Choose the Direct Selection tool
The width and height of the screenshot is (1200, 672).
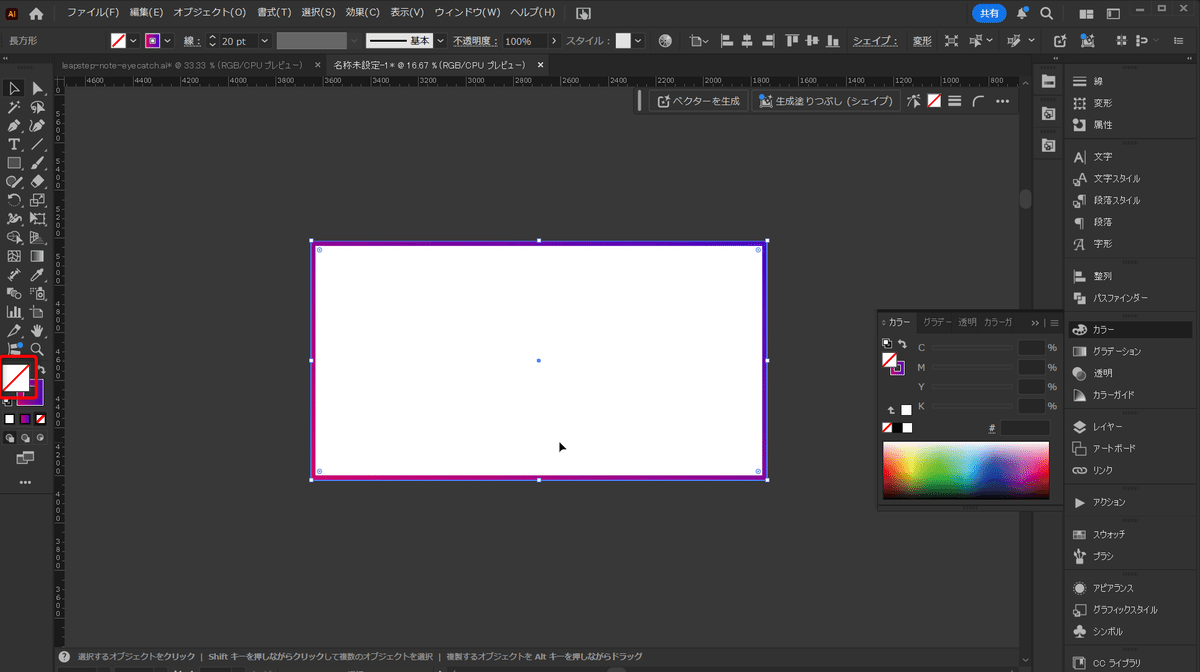pos(37,89)
